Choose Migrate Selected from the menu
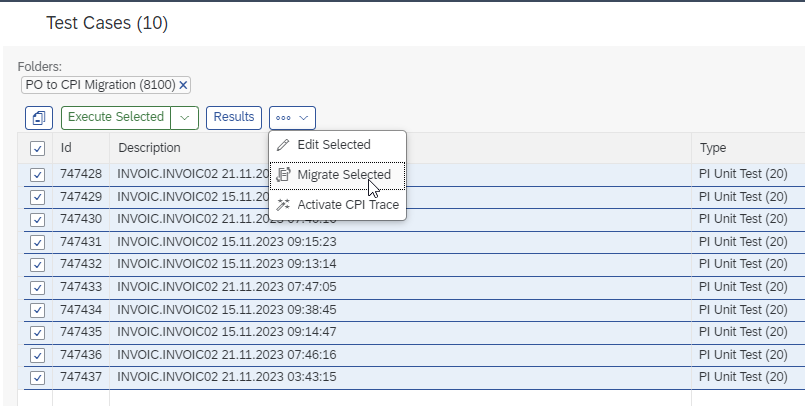This screenshot has height=406, width=805. coord(344,175)
